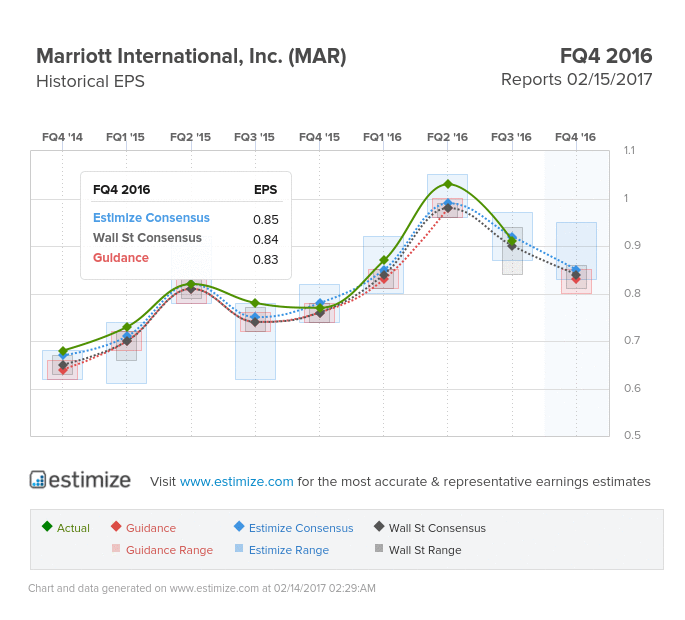This screenshot has height=620, width=685.
Task: Click the FQ4 '14 Actual green data point
Action: pyautogui.click(x=63, y=351)
